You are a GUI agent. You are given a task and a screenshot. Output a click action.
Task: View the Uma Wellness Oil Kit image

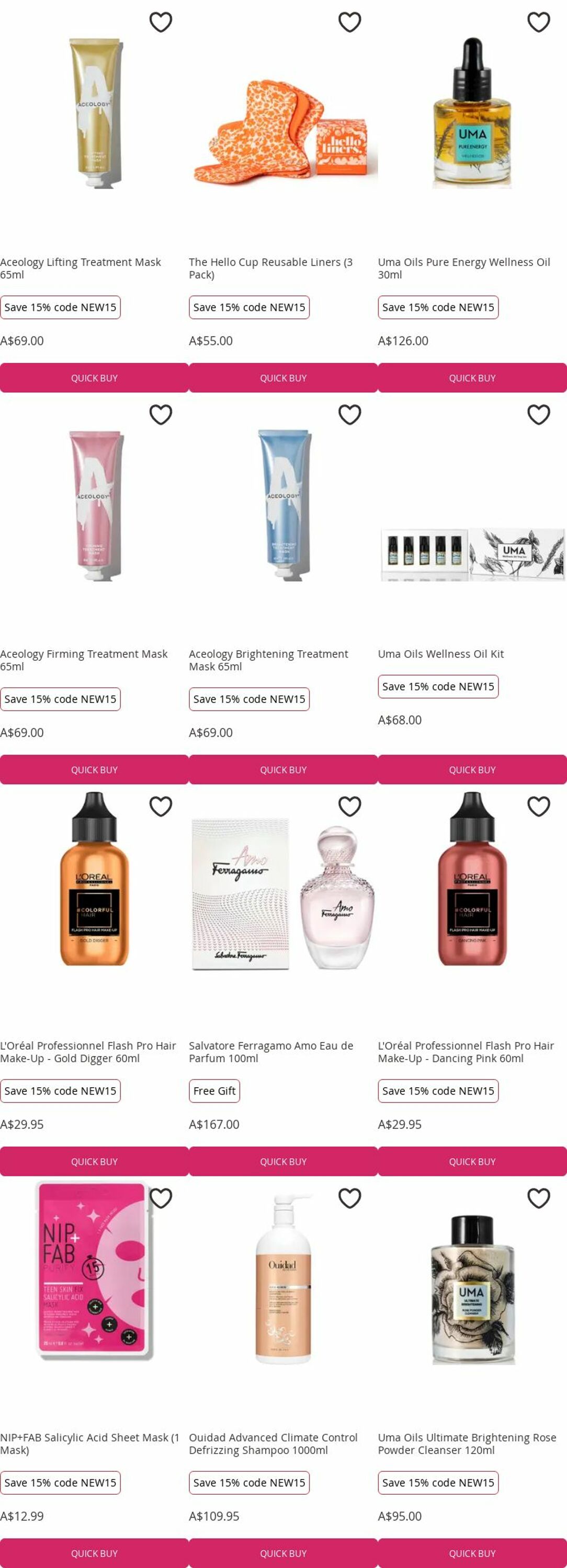(472, 555)
